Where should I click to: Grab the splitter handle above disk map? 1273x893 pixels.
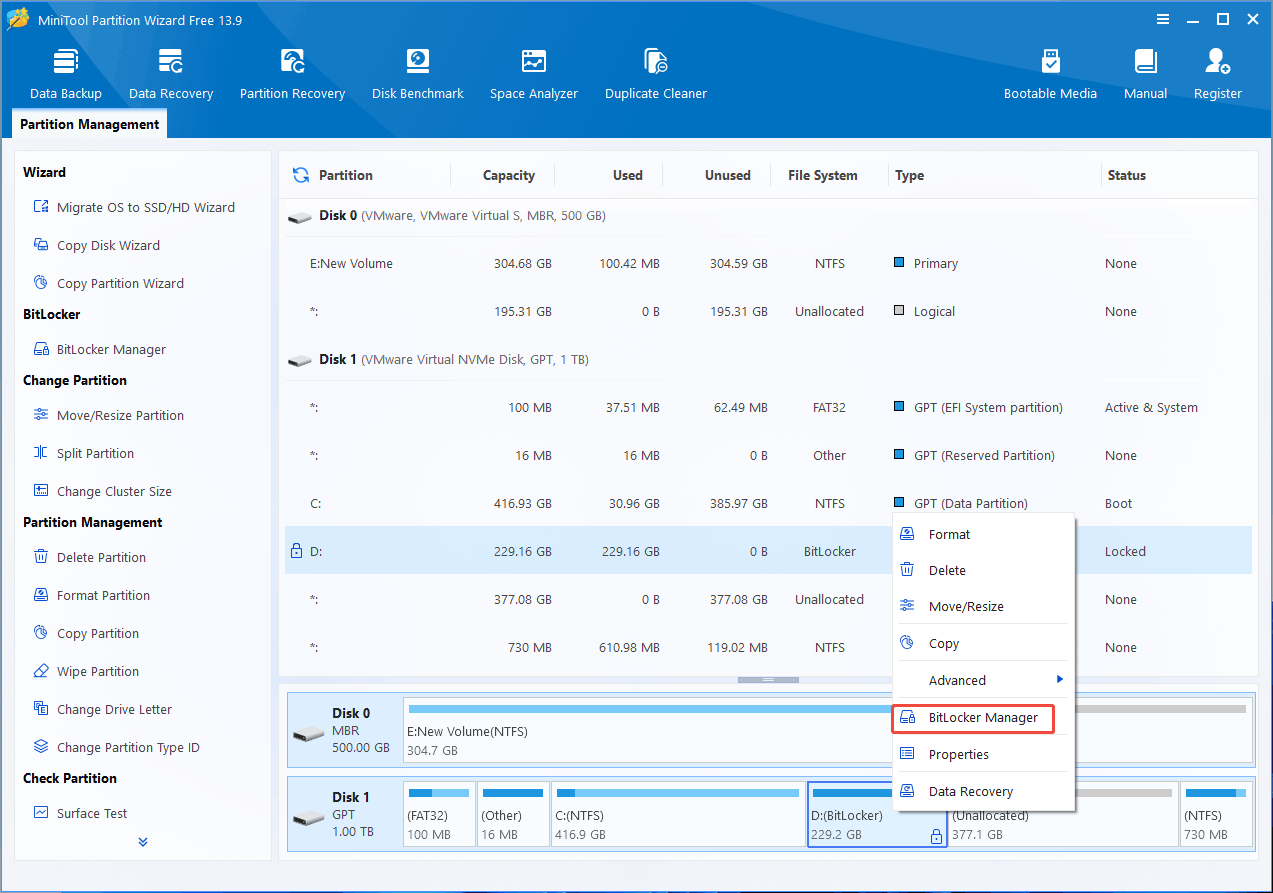(x=768, y=680)
